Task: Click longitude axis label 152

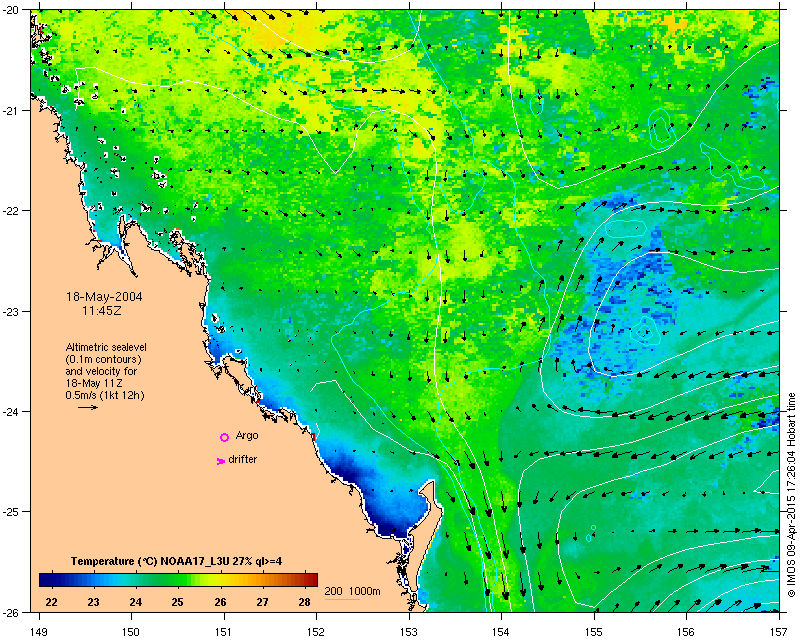Action: point(316,632)
